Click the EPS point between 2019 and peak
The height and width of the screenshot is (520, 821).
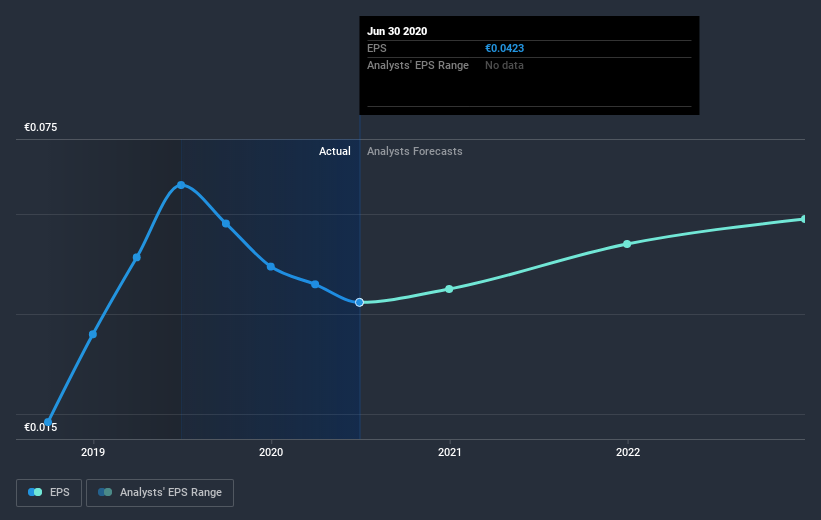[x=137, y=258]
